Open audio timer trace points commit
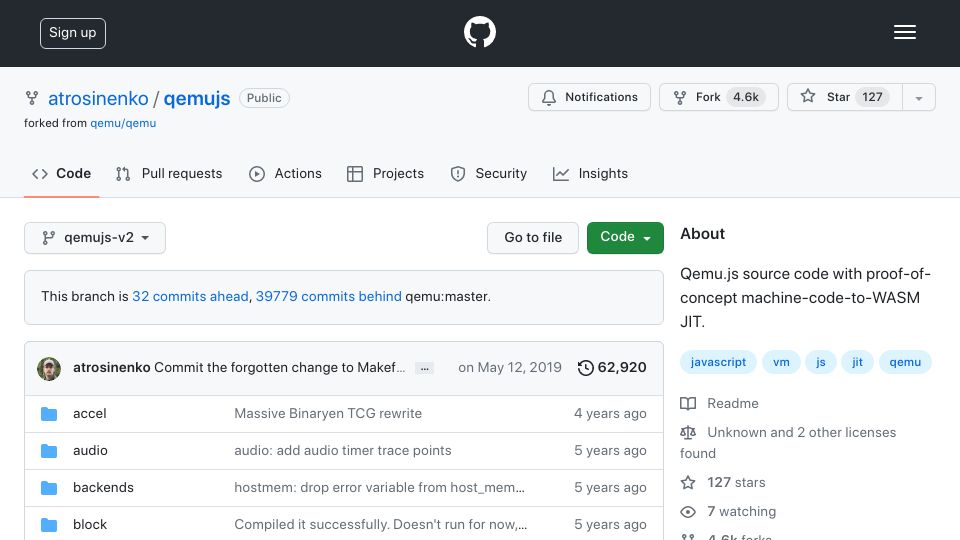960x540 pixels. [x=342, y=451]
